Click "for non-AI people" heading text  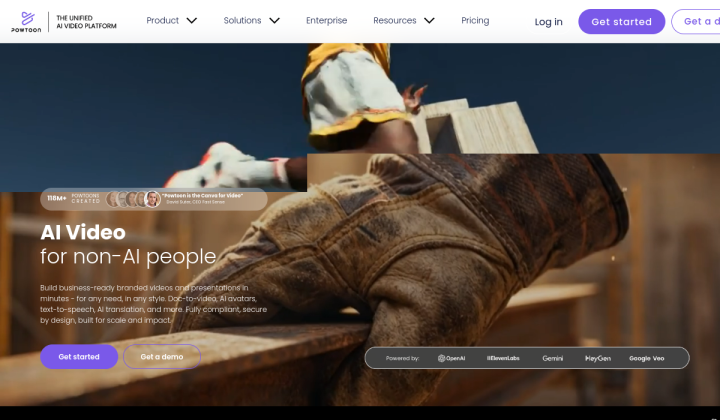[128, 257]
